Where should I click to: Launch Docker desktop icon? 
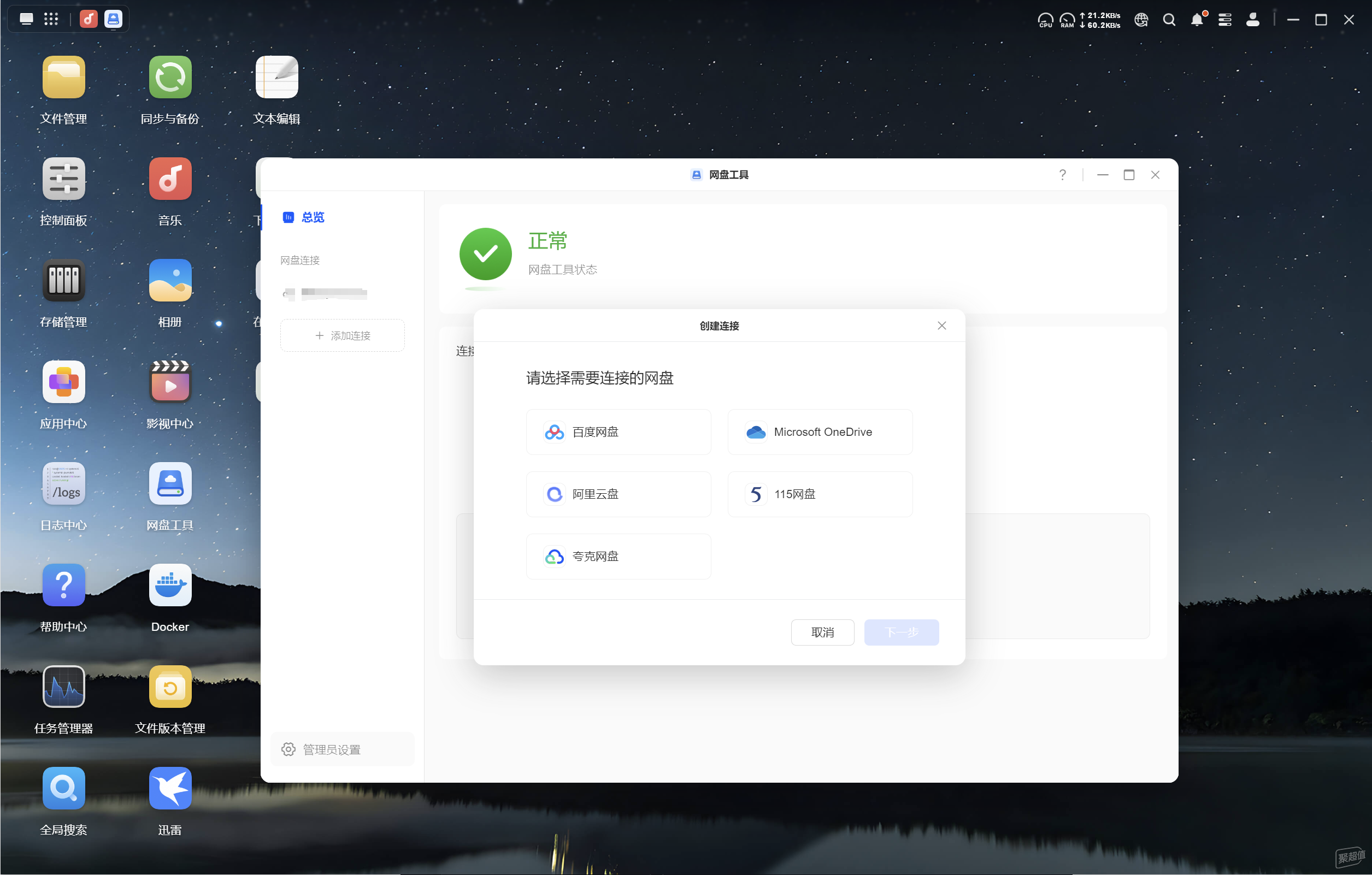tap(170, 585)
